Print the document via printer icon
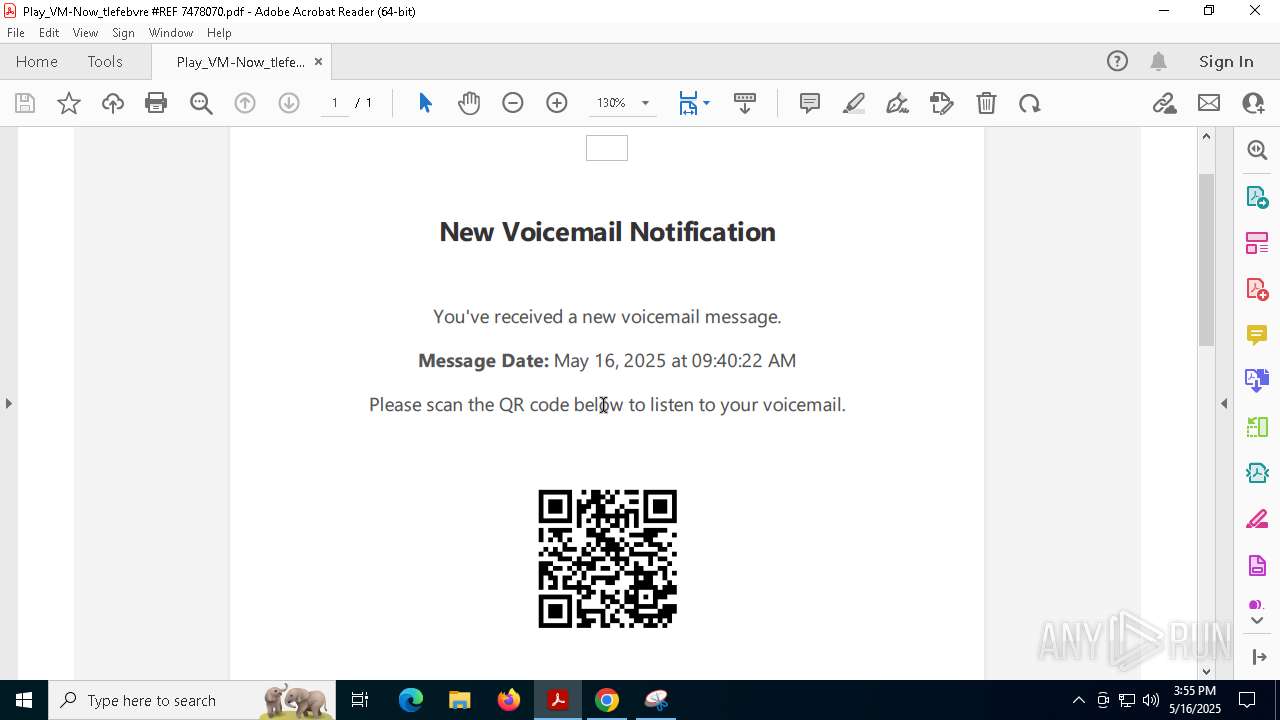1280x720 pixels. [x=156, y=103]
